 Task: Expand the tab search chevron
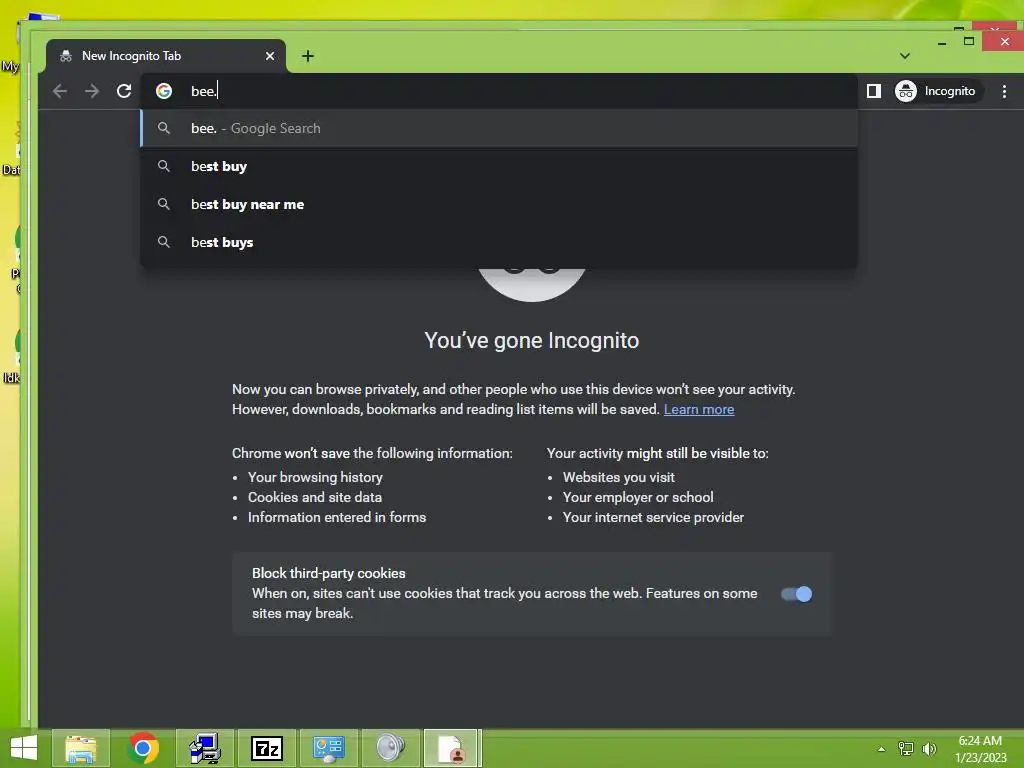coord(904,56)
